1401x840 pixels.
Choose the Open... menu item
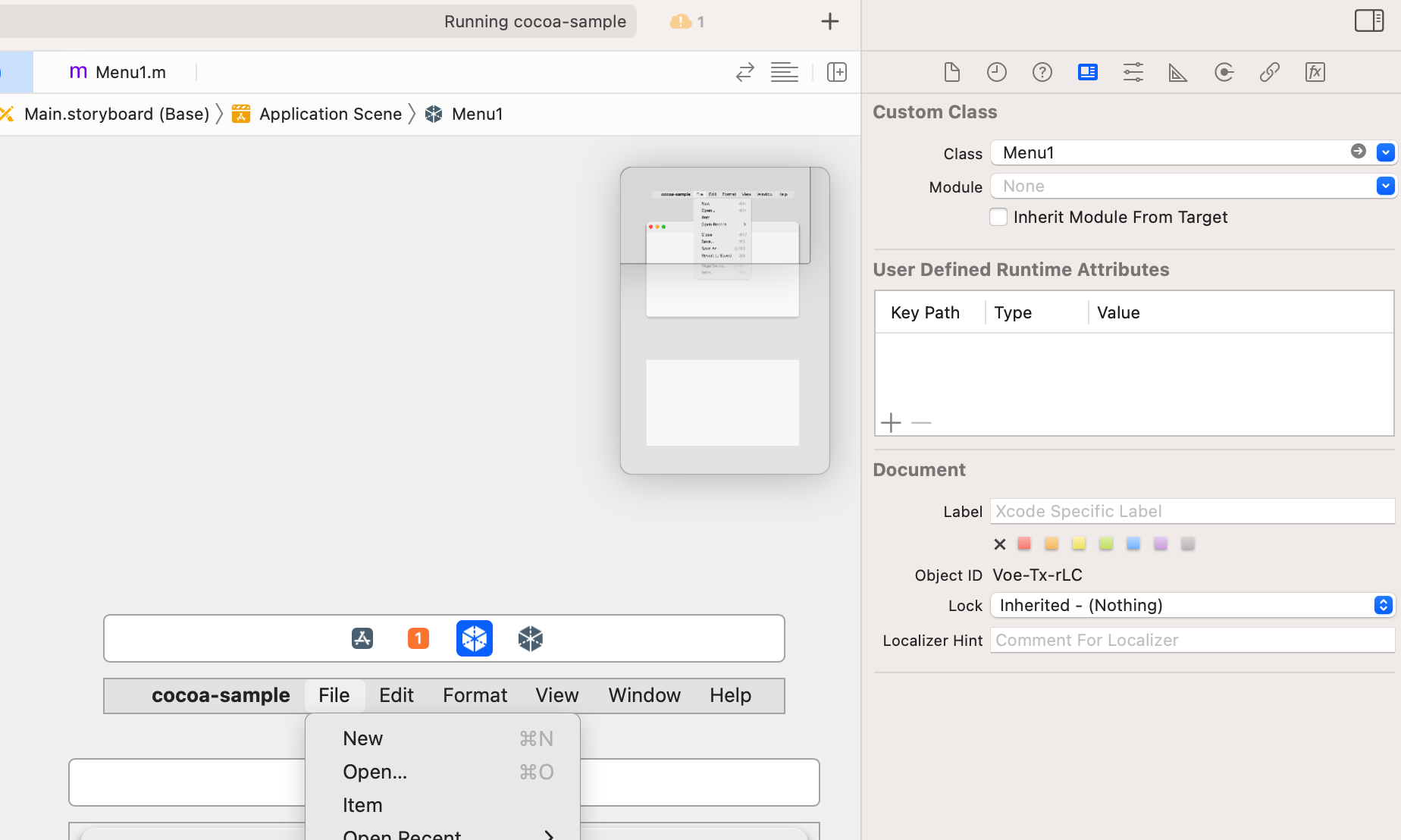tap(375, 772)
